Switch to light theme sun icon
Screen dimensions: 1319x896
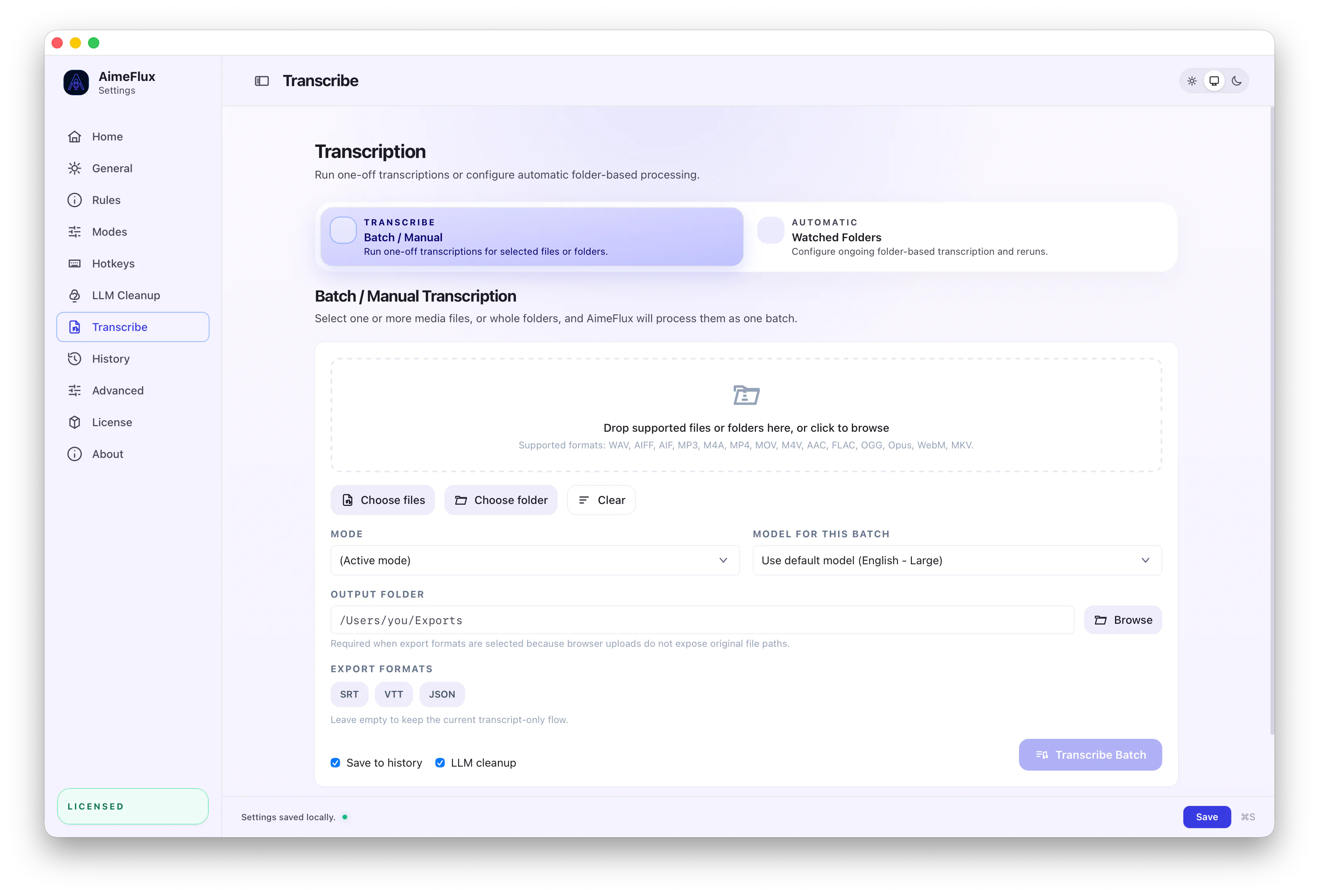[x=1192, y=81]
